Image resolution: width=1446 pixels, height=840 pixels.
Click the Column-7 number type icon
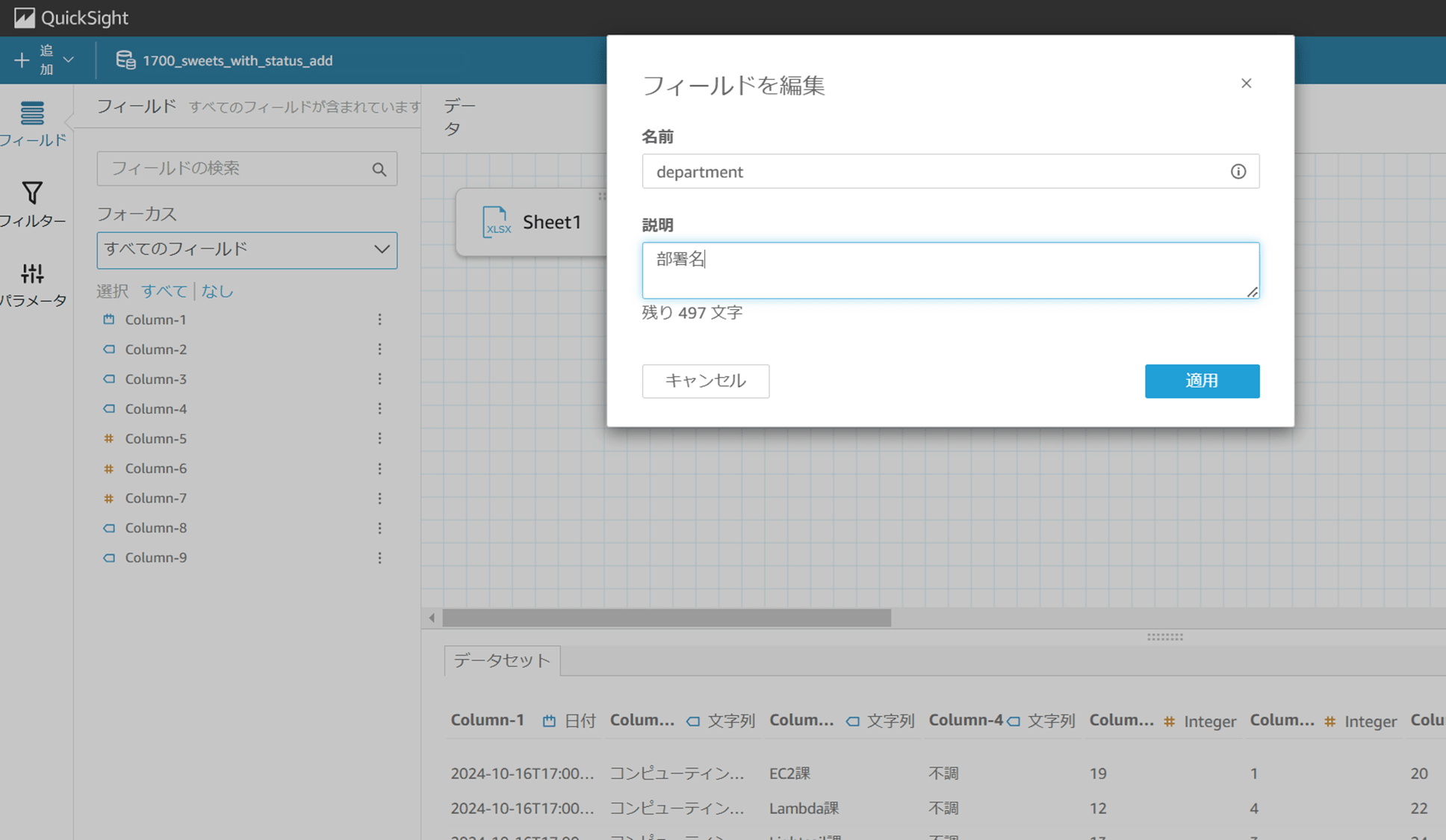109,498
